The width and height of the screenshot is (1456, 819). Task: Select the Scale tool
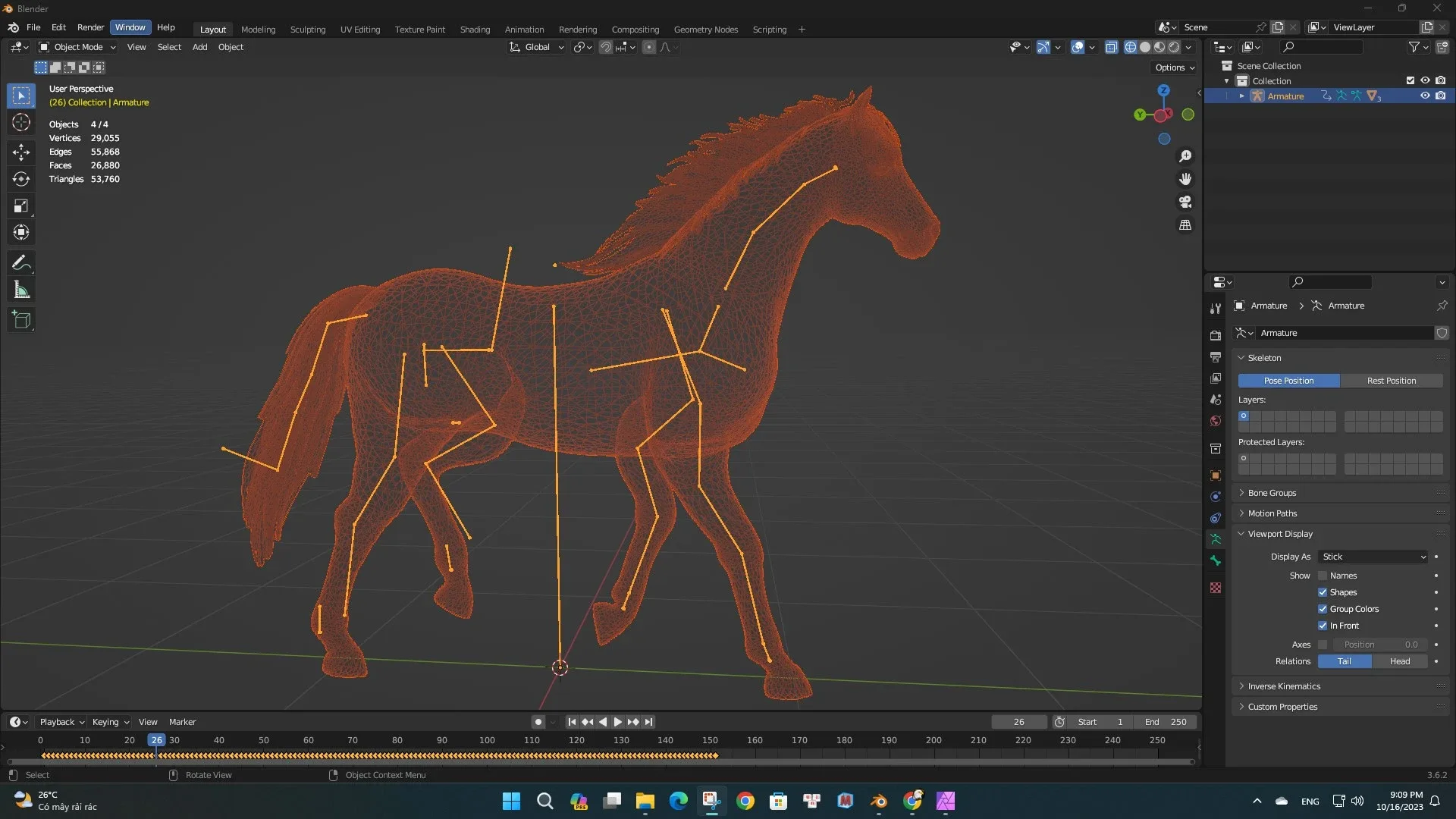(x=21, y=206)
